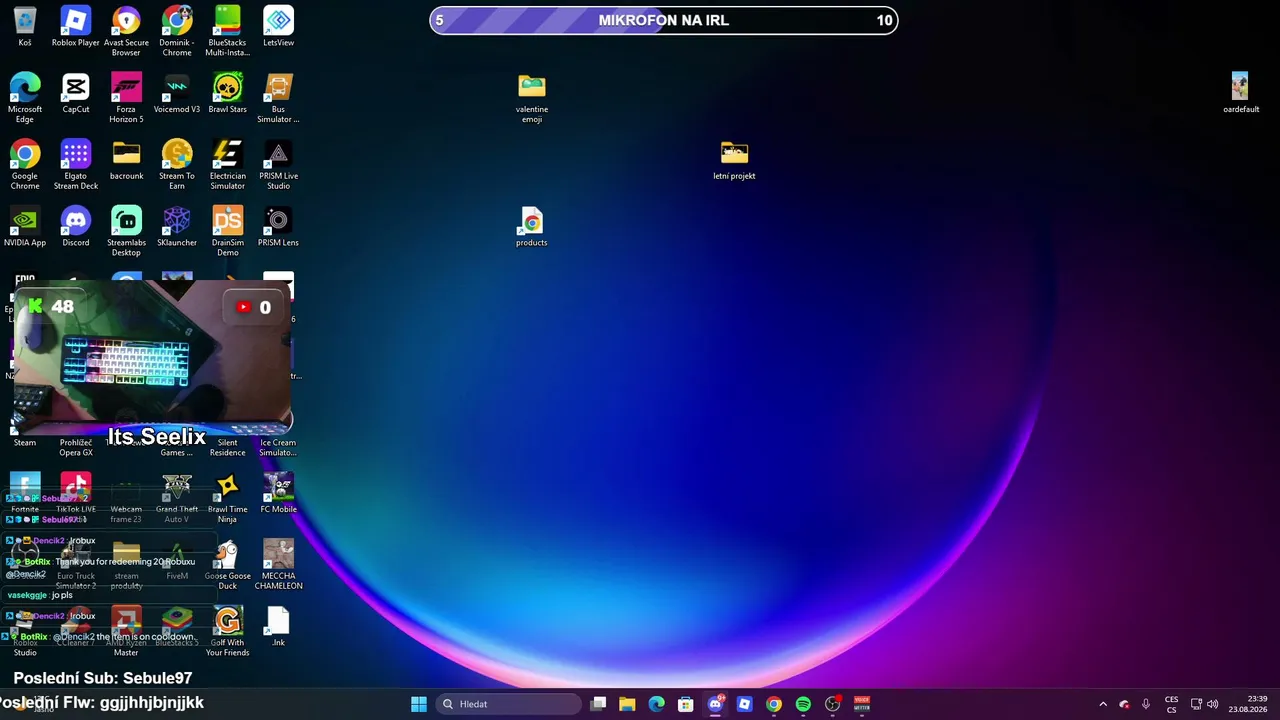Open Microsoft Store from the taskbar
1280x720 pixels.
(x=686, y=704)
